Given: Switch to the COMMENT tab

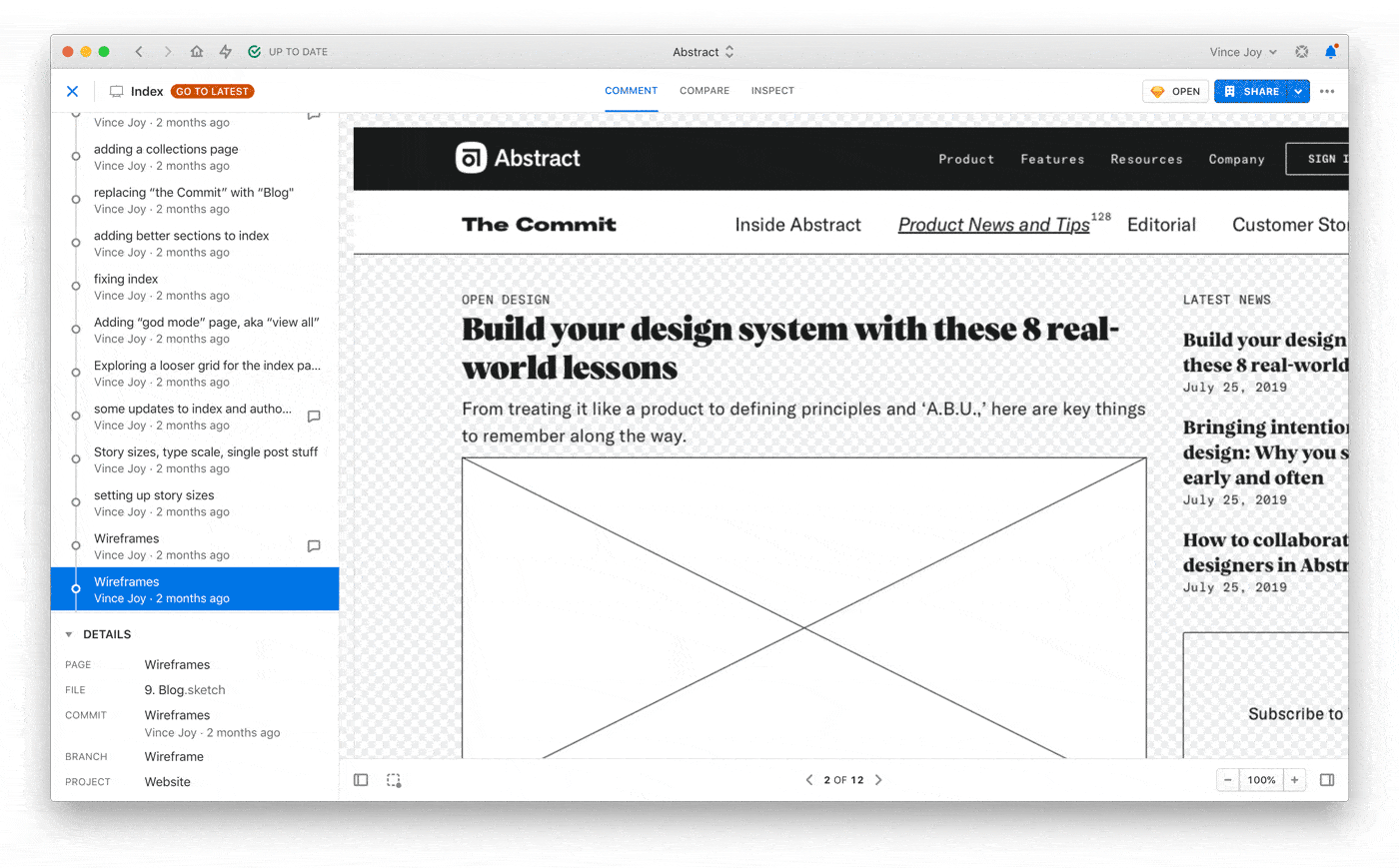Looking at the screenshot, I should tap(632, 91).
